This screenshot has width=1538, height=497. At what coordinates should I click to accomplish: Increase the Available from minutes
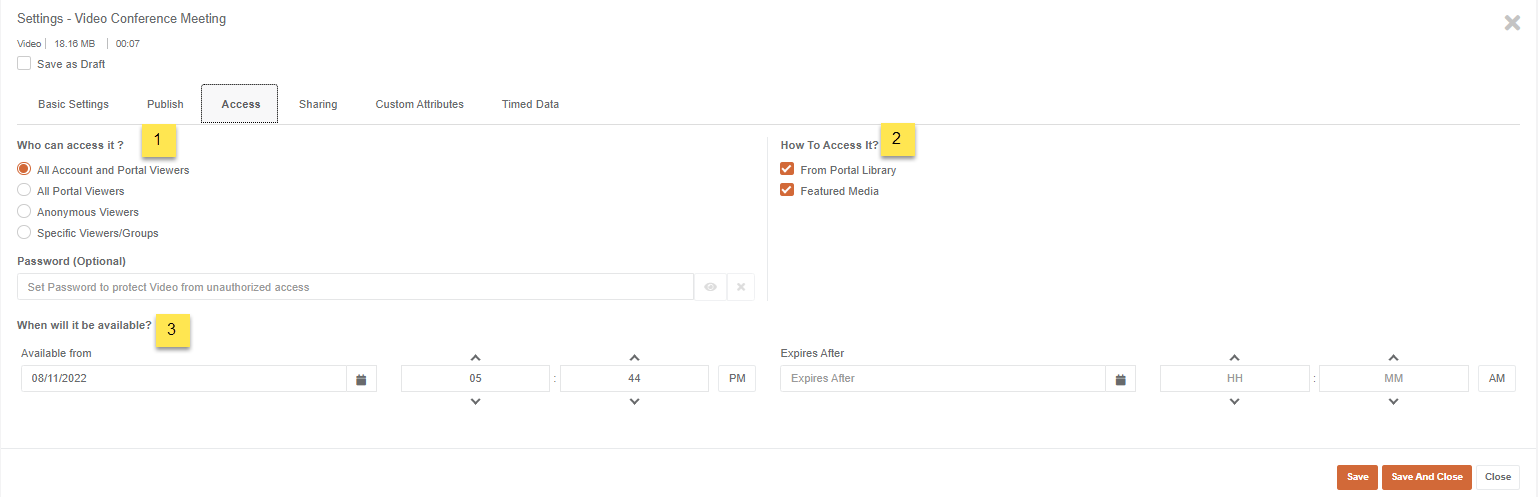tap(634, 357)
